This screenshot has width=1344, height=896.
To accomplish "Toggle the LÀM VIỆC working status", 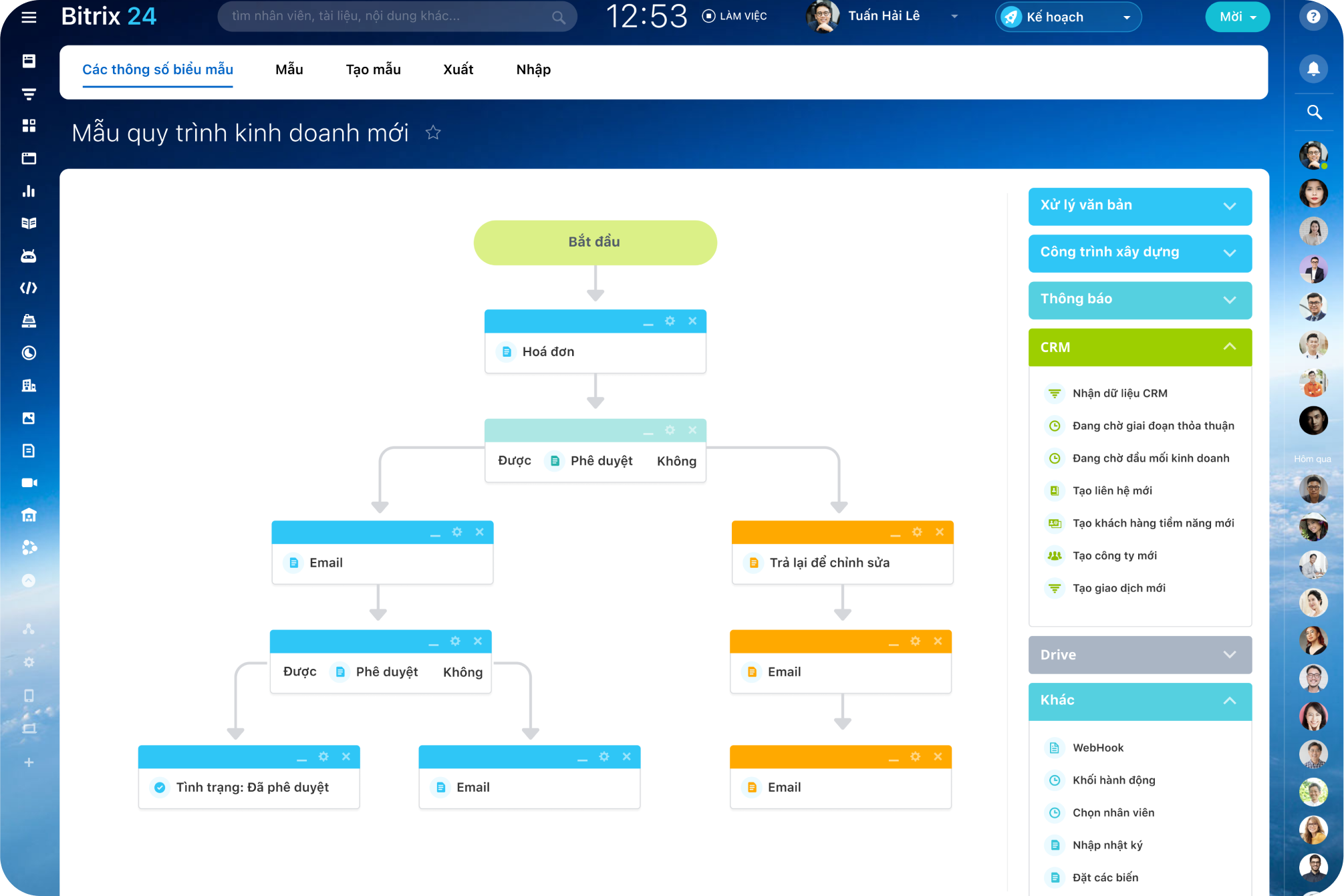I will click(x=734, y=16).
